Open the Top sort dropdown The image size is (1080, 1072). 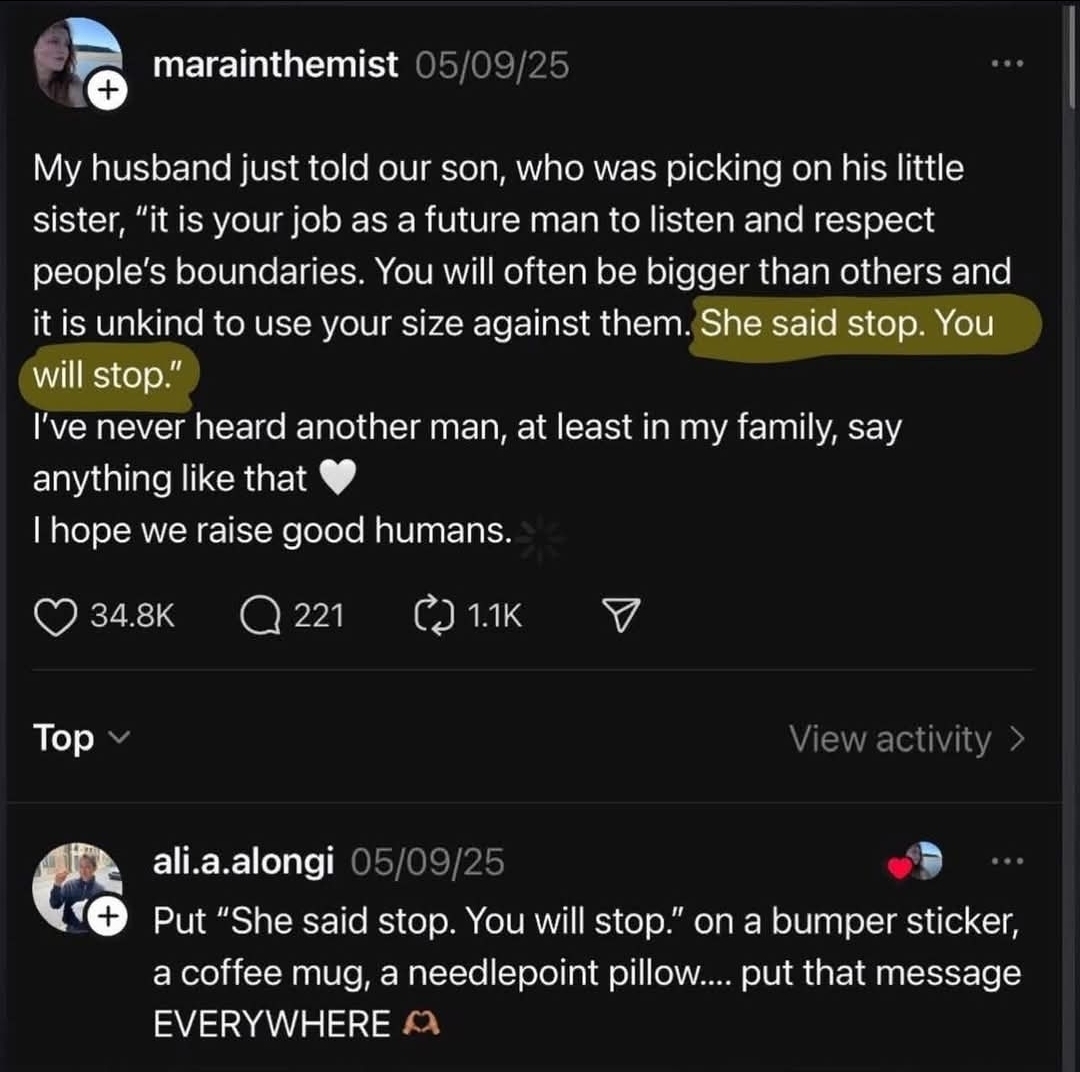(80, 738)
